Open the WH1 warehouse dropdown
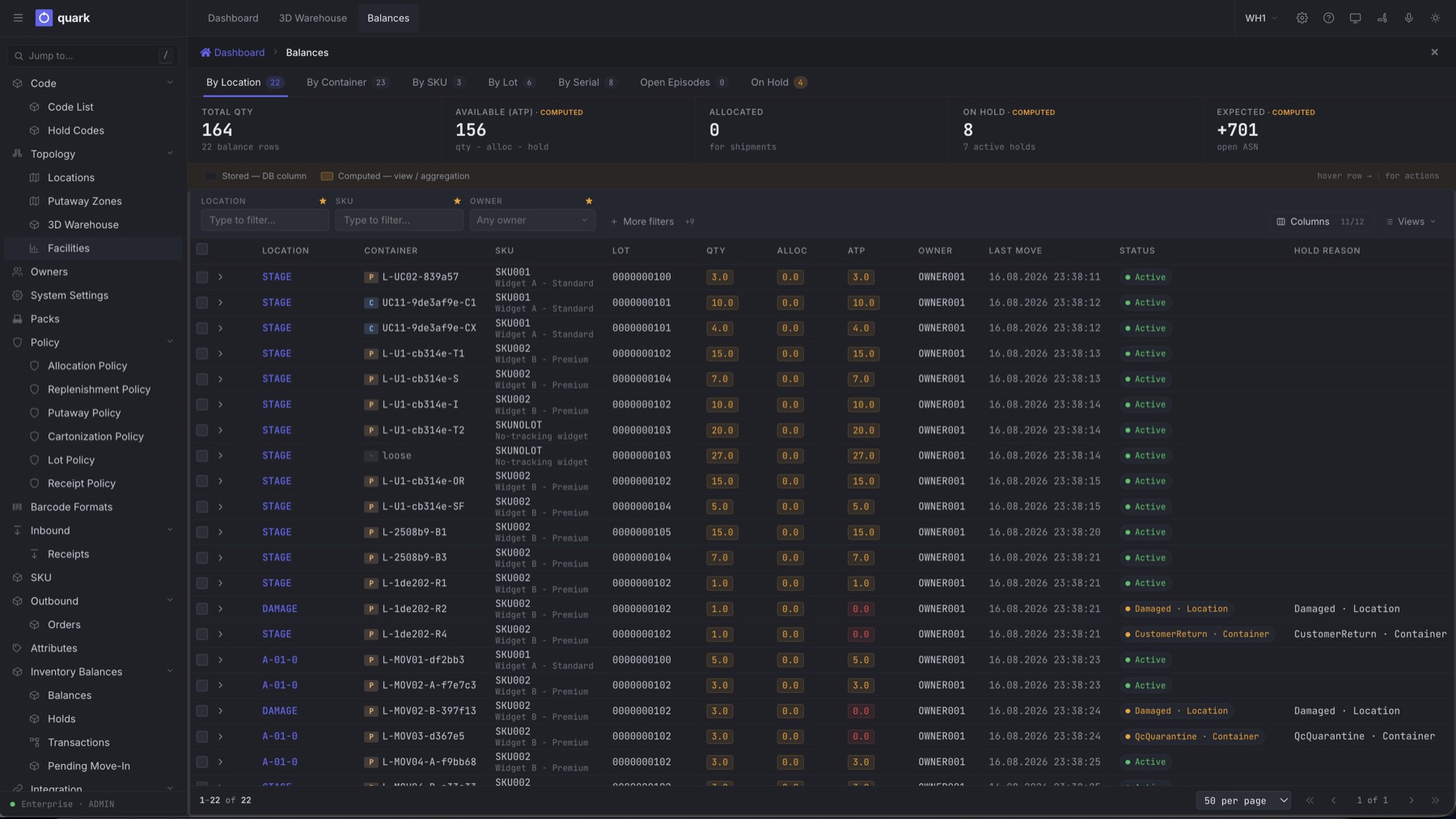 tap(1260, 18)
